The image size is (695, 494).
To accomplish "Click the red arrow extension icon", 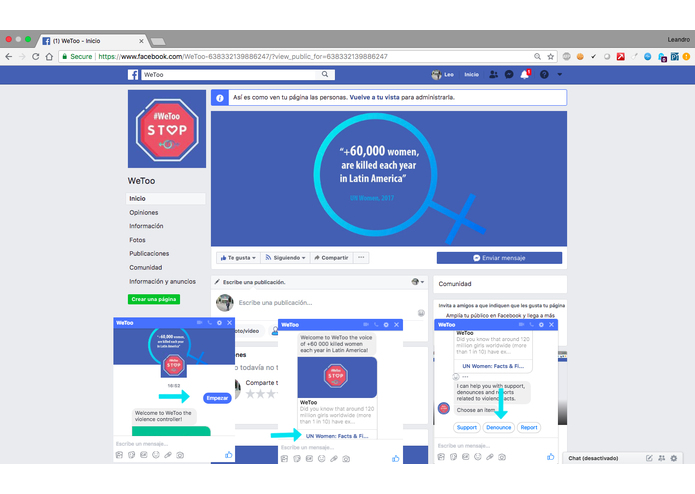I will pyautogui.click(x=621, y=57).
